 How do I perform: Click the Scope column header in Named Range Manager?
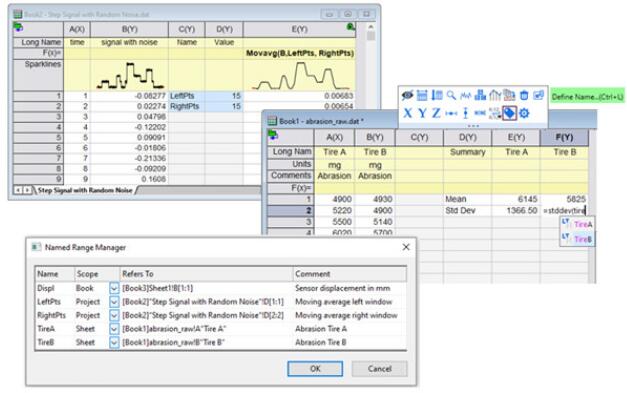point(97,274)
